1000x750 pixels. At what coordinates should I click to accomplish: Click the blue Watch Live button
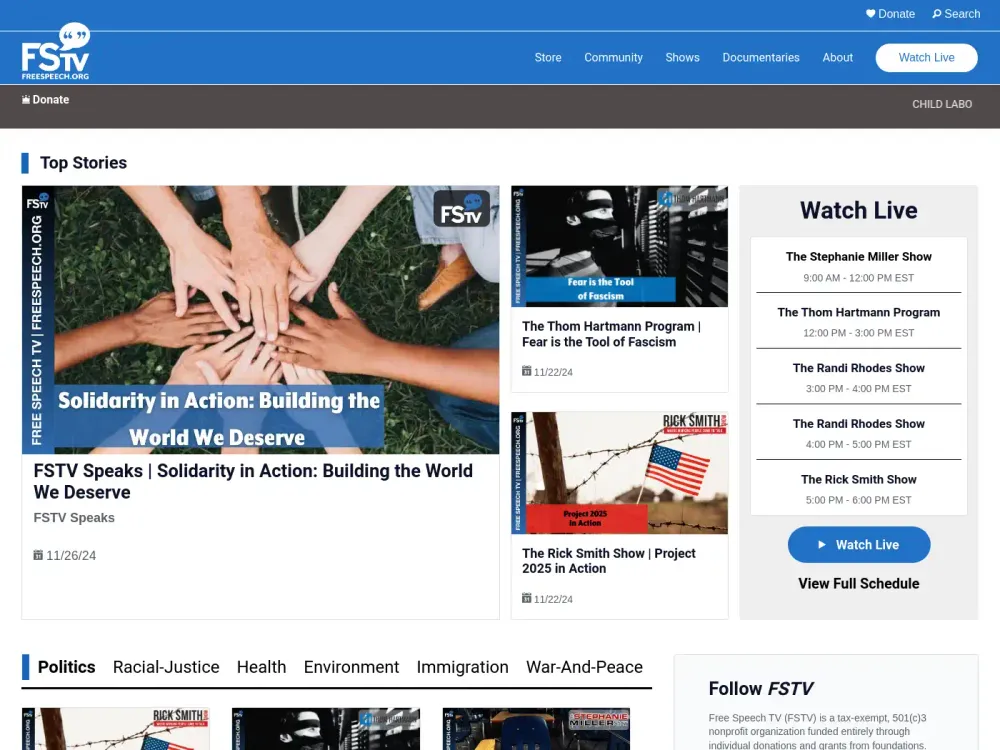[858, 544]
